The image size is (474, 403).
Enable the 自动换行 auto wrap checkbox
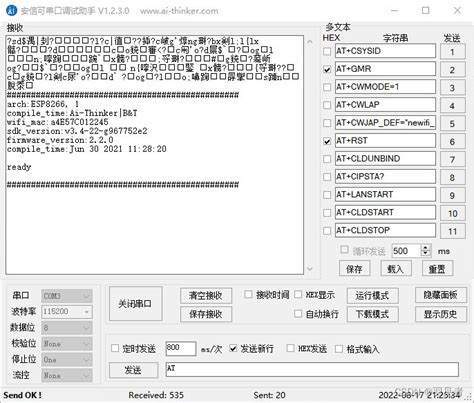point(298,314)
